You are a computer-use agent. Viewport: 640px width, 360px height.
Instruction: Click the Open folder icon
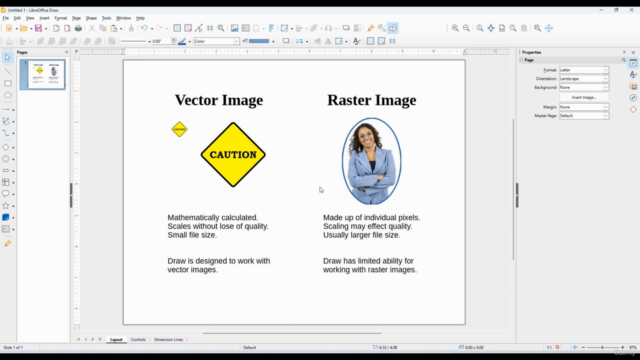24,28
